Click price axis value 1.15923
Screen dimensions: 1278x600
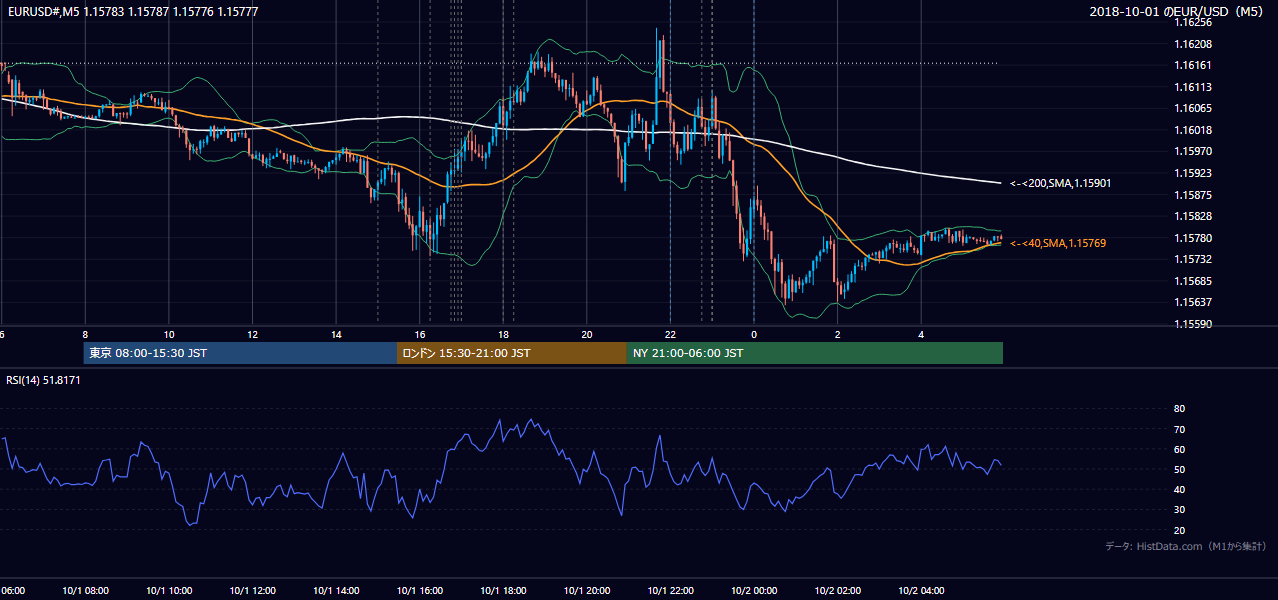pyautogui.click(x=1193, y=173)
